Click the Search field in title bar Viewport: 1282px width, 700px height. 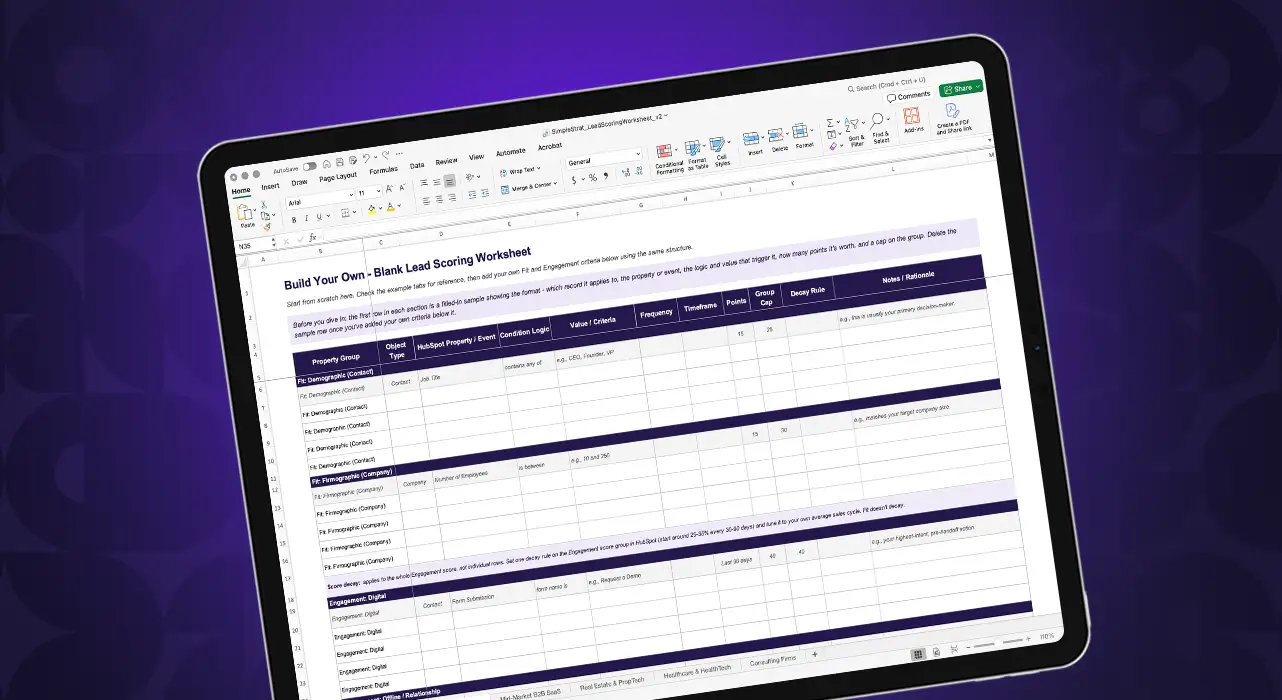click(886, 87)
